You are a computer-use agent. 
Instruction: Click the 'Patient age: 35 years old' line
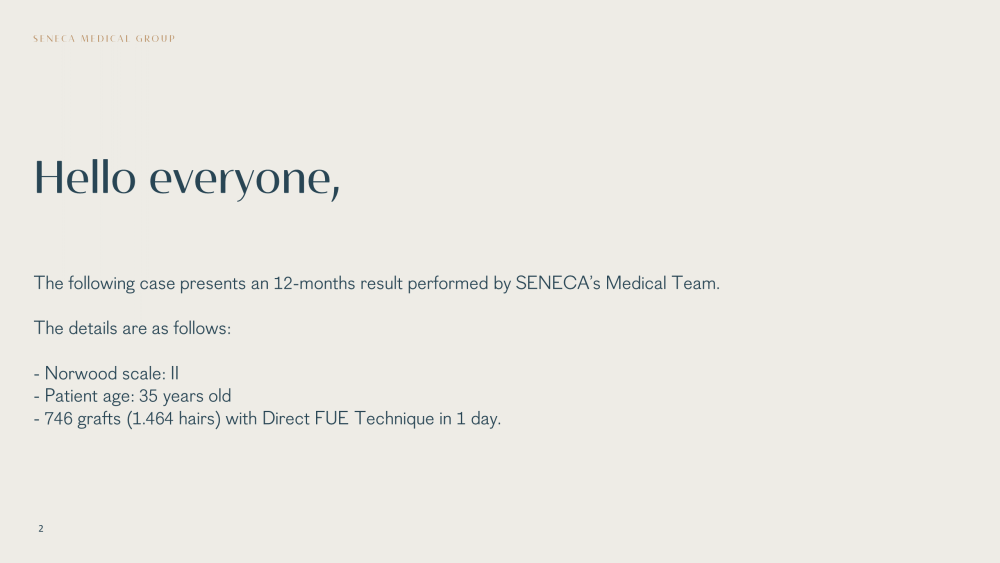click(x=132, y=396)
